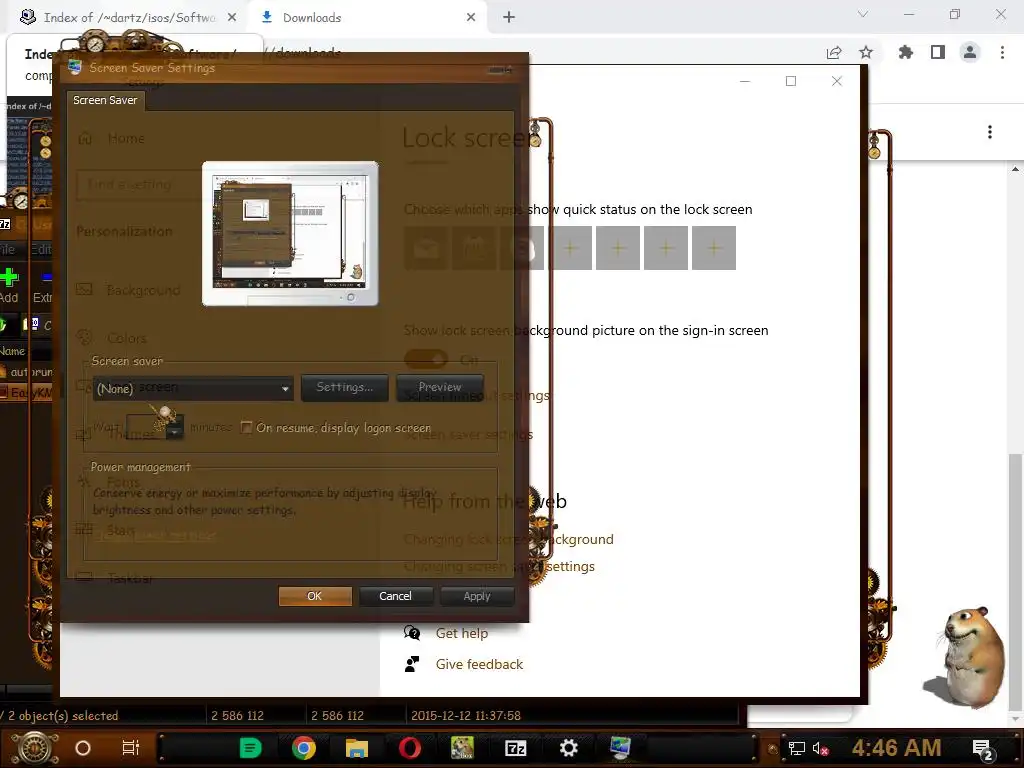Close the Screen Saver Settings dialog
Screen dimensions: 1024x768
point(501,69)
